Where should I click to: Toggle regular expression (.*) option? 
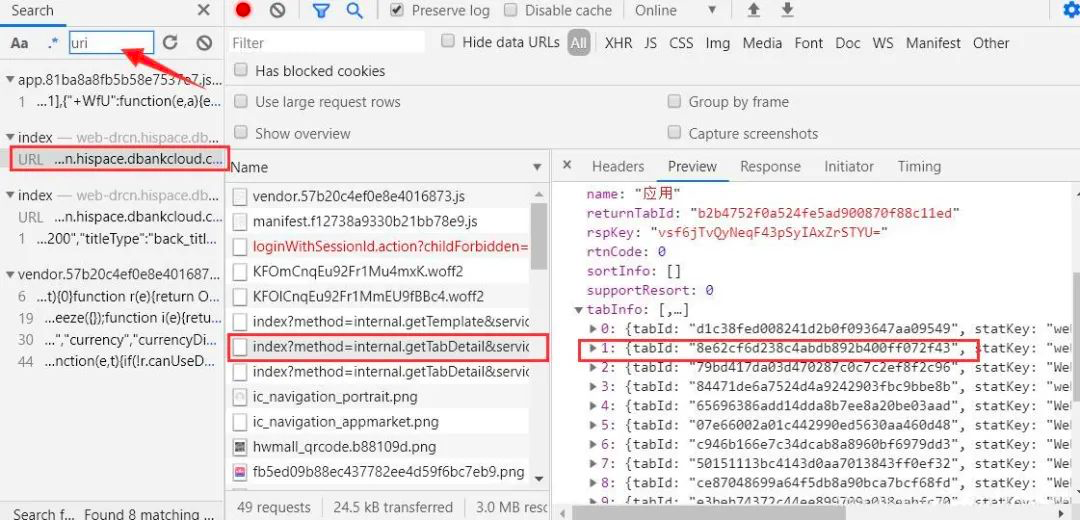pyautogui.click(x=54, y=43)
